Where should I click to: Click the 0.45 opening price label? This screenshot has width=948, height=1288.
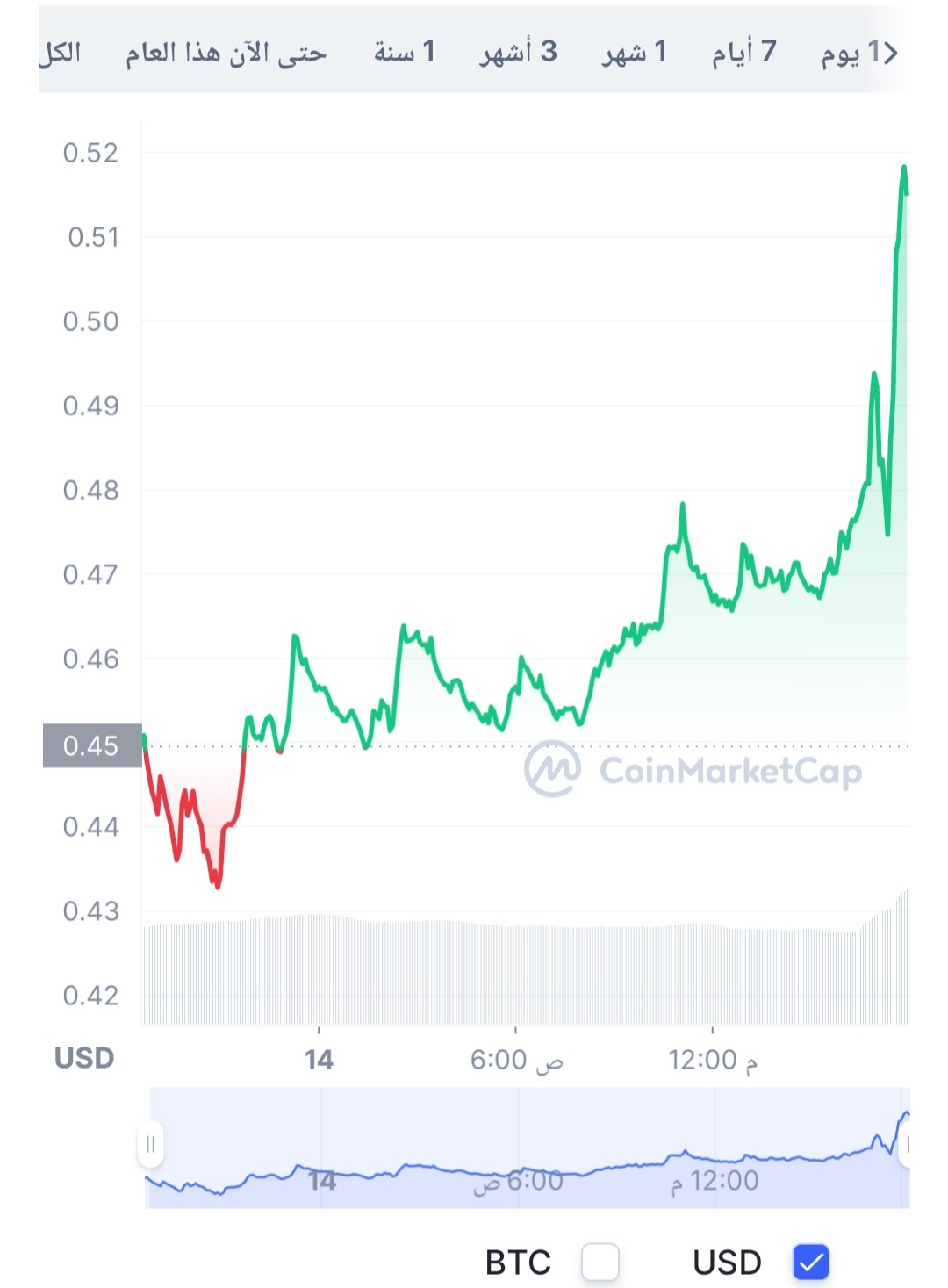click(91, 745)
